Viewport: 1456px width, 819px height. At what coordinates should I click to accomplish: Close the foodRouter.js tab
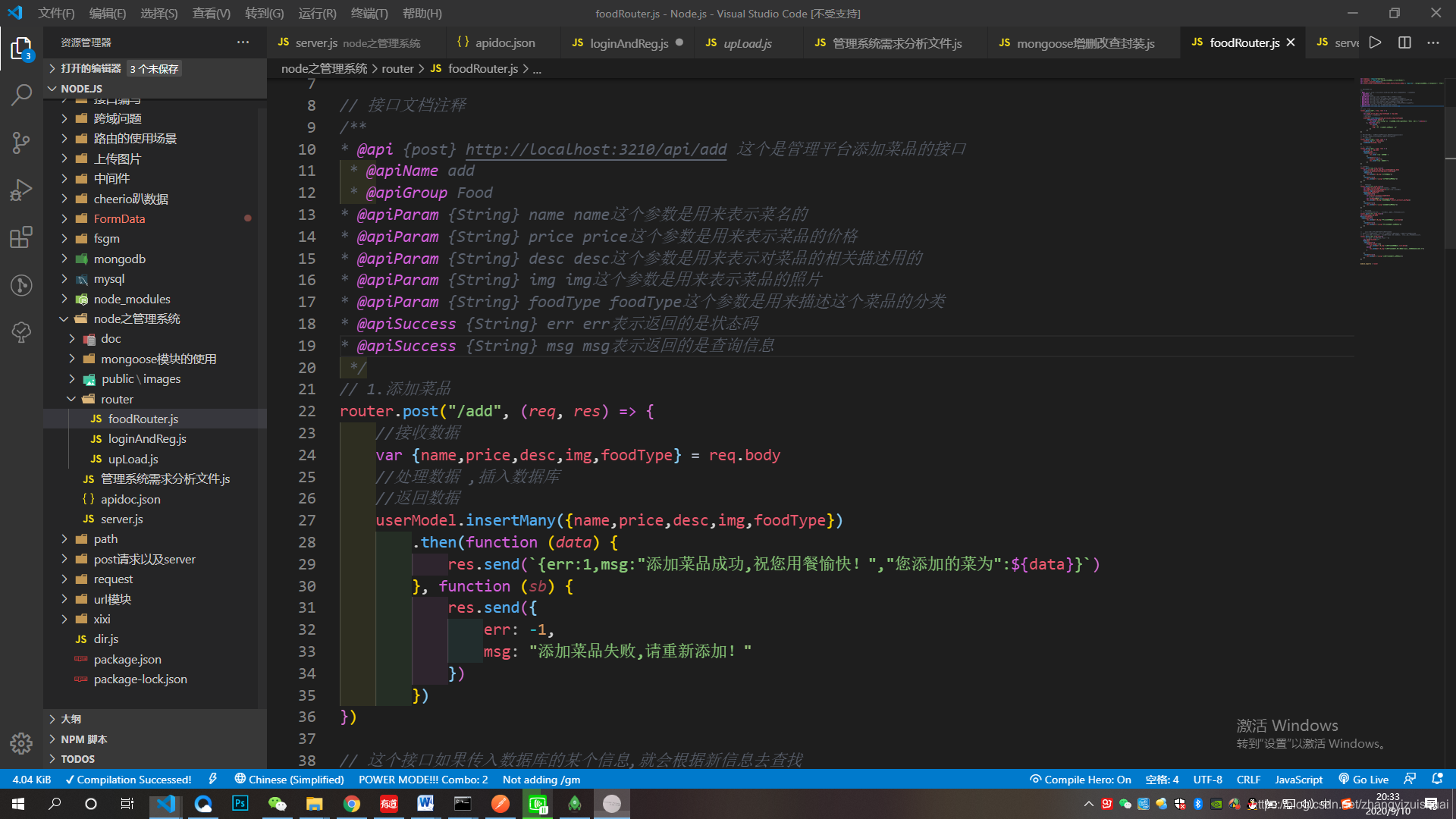[x=1291, y=42]
